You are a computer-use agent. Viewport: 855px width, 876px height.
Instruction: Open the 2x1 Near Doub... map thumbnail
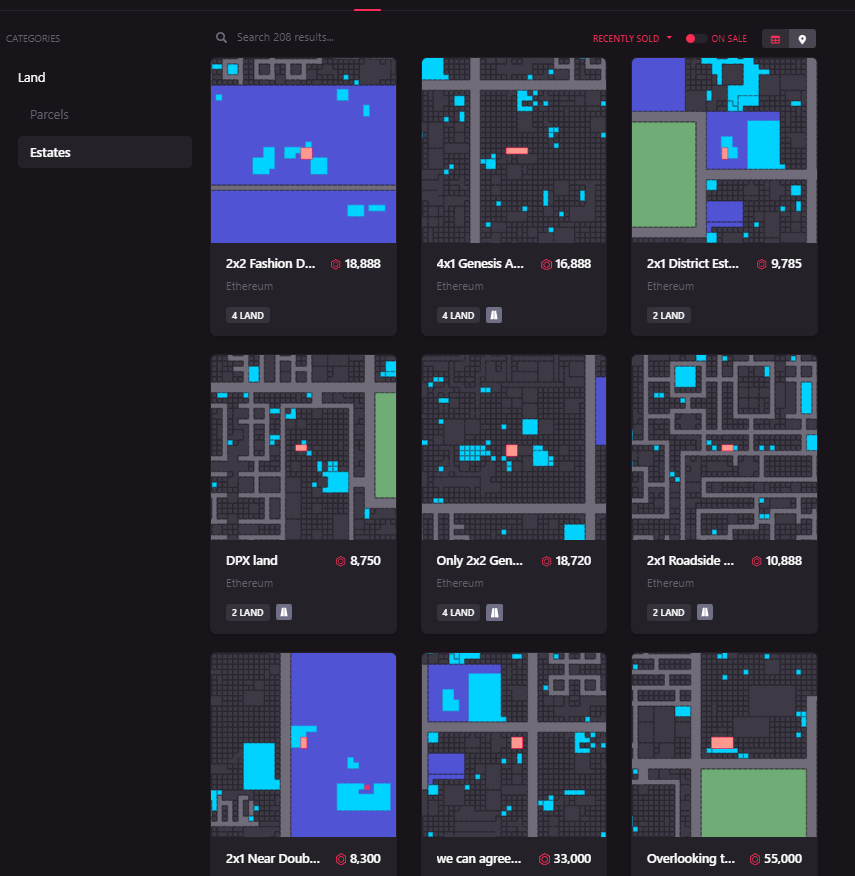pyautogui.click(x=303, y=744)
